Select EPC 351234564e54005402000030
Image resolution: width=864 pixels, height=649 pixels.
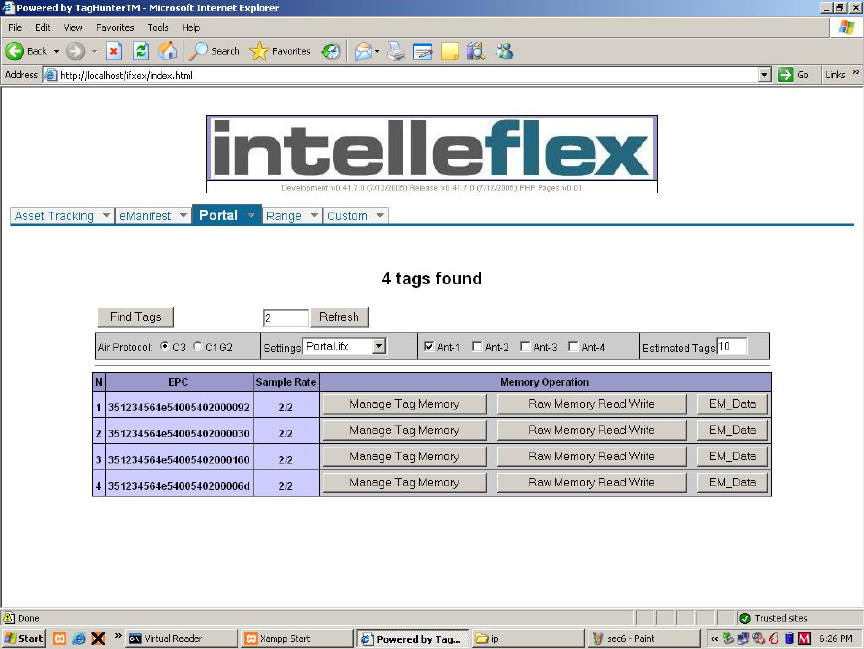pos(179,434)
